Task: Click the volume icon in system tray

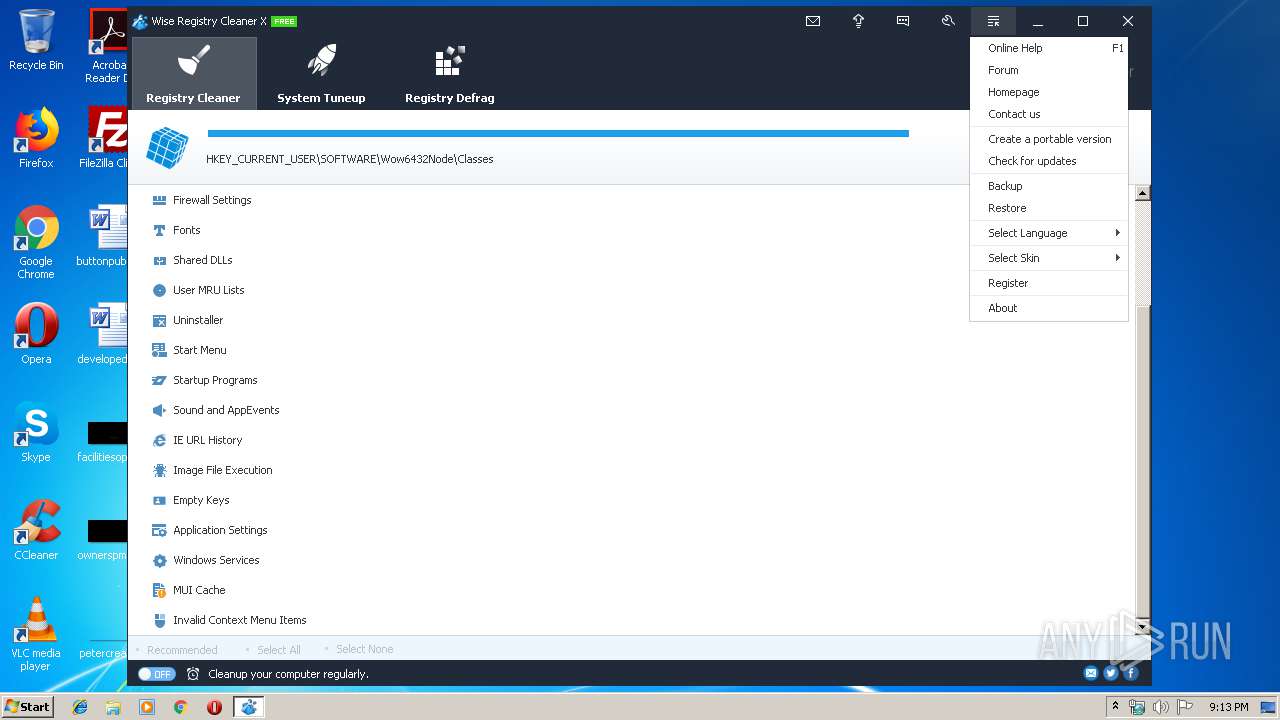Action: pos(1161,707)
